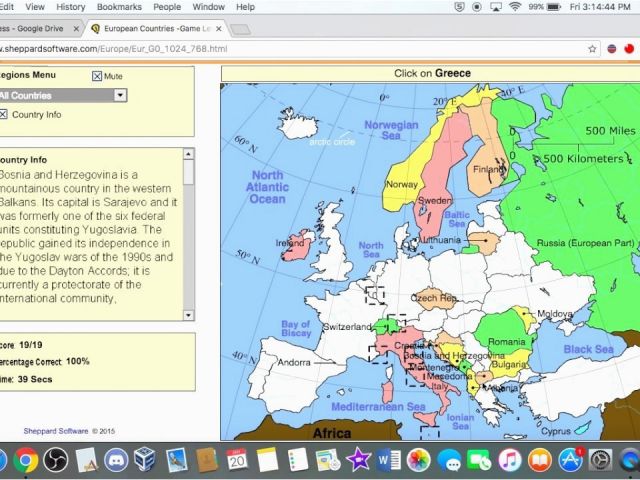
Task: Close the European Countries tab
Action: (219, 29)
